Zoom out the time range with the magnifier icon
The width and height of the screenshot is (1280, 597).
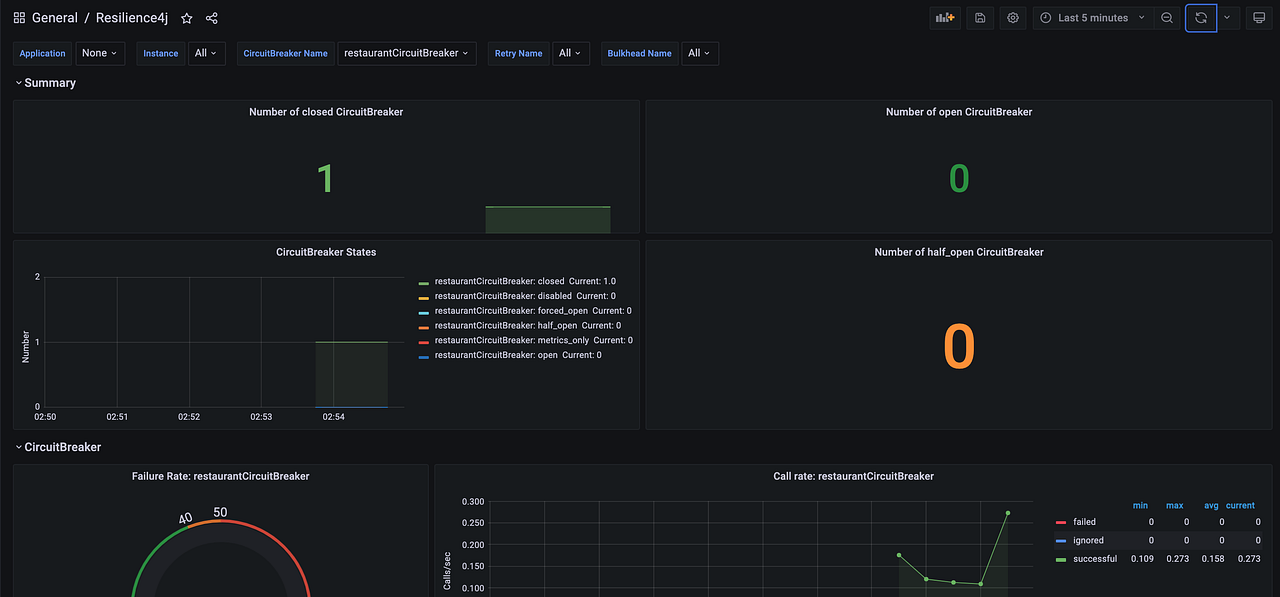click(x=1166, y=17)
